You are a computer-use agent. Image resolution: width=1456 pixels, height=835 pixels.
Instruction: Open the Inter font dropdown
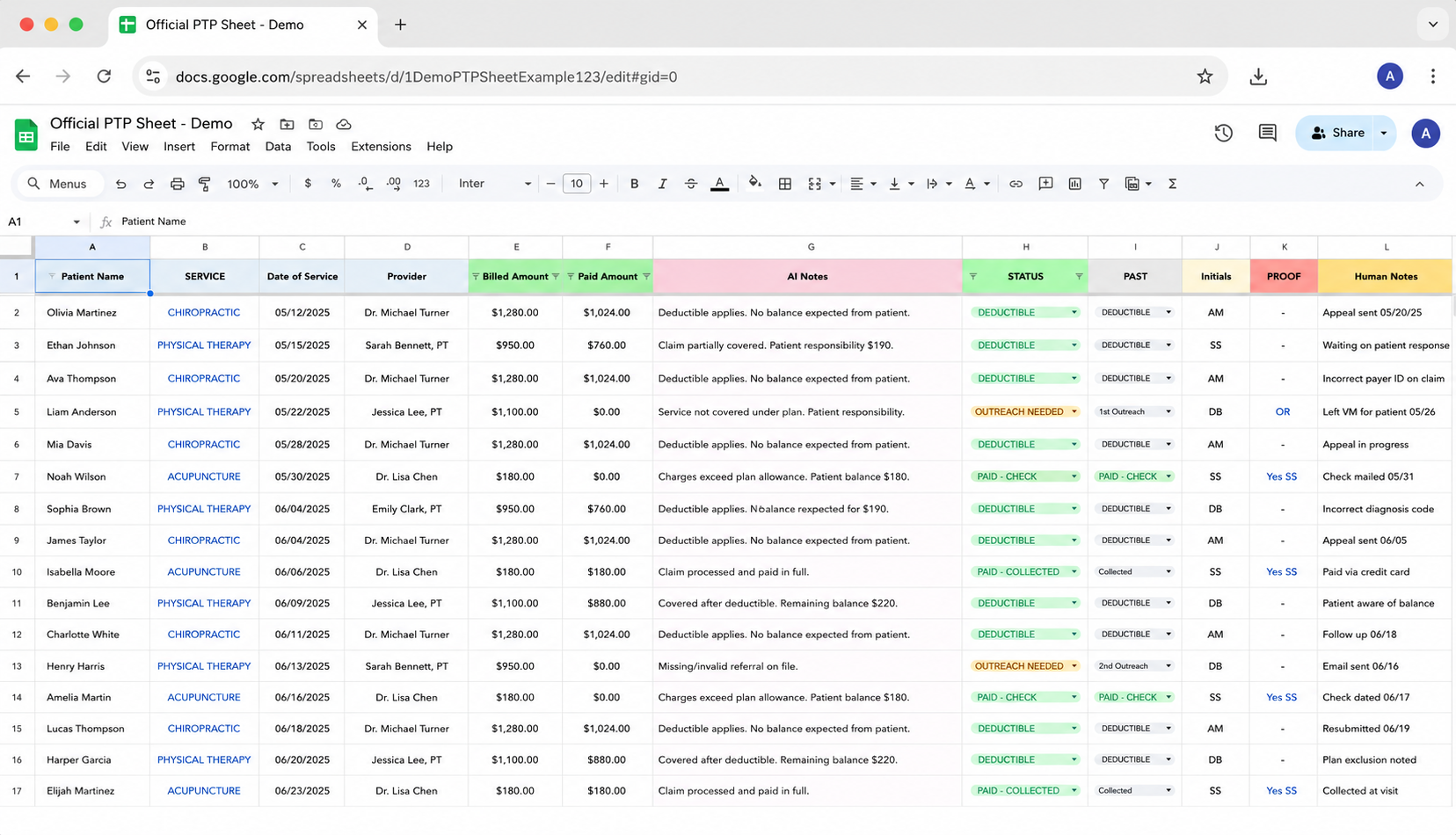[494, 184]
